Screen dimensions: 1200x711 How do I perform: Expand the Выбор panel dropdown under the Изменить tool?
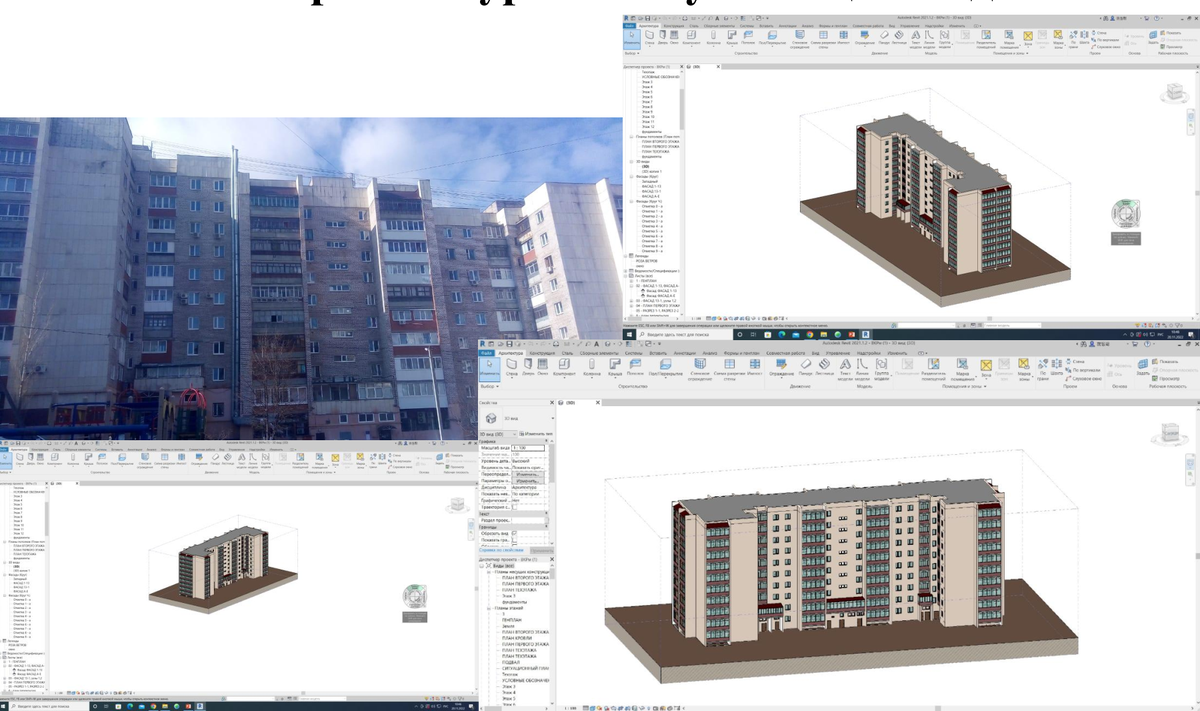click(x=490, y=386)
